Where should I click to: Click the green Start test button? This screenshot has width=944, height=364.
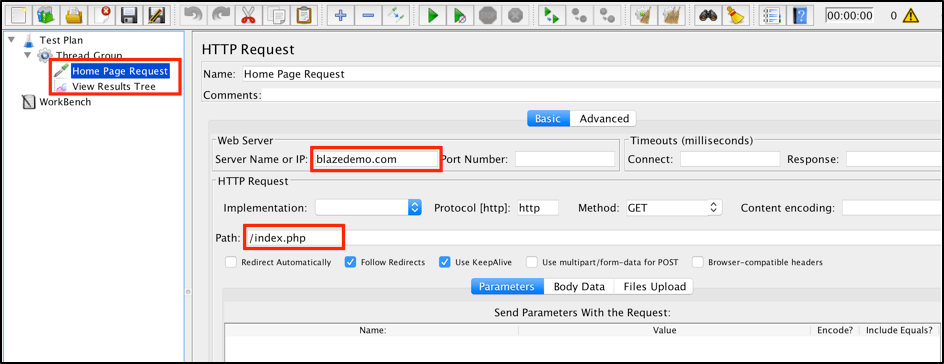coord(432,15)
